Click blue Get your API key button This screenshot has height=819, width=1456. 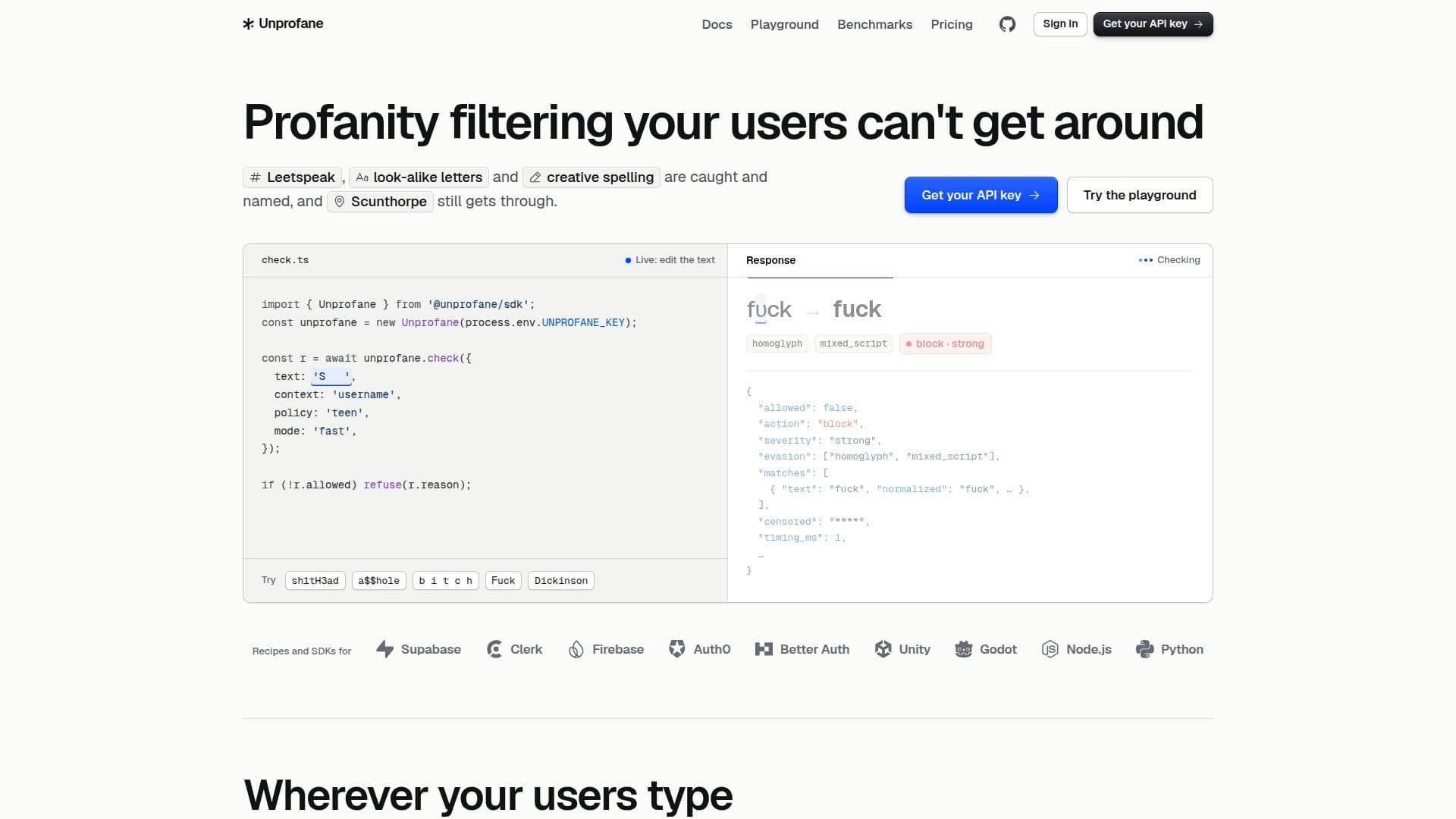[x=981, y=195]
